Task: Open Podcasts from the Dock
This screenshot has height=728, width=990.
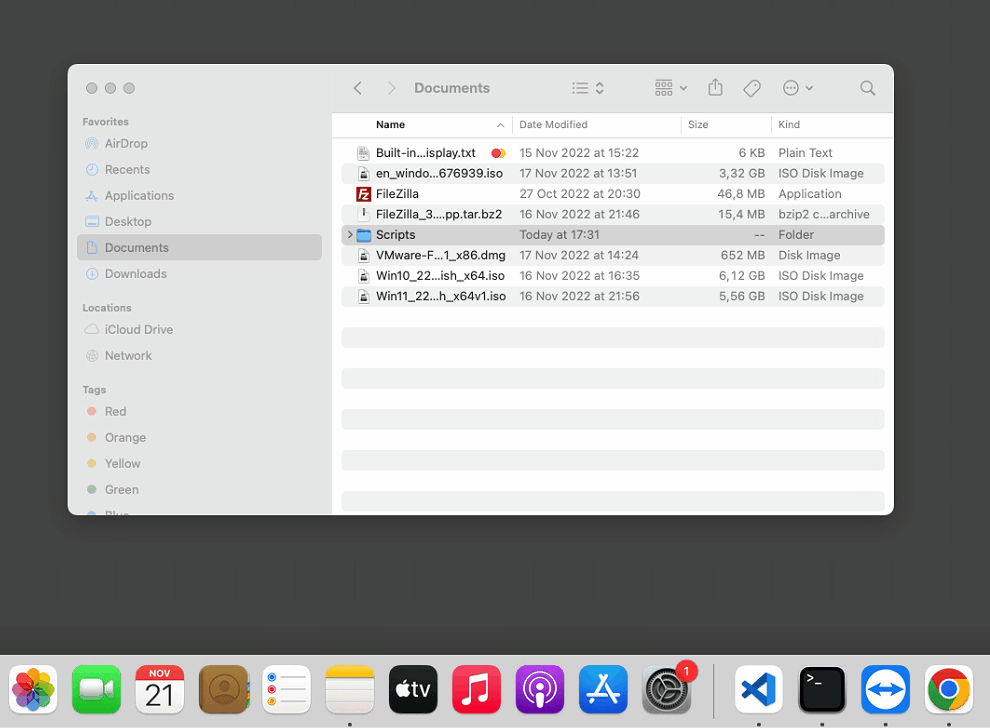Action: coord(540,689)
